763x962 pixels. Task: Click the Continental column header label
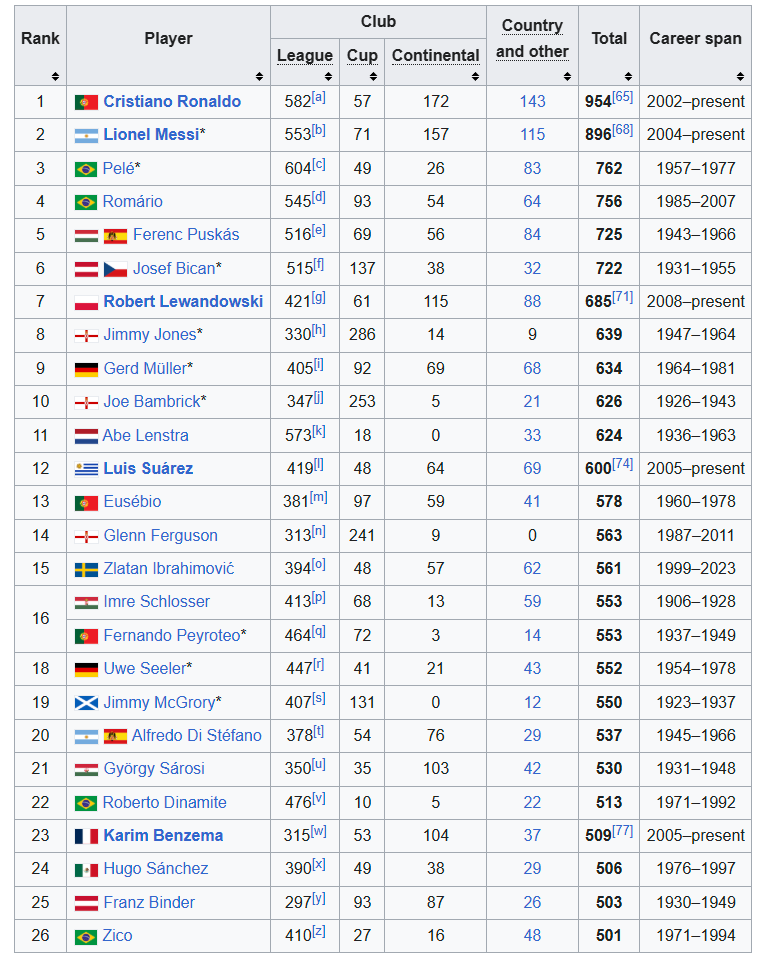(435, 56)
